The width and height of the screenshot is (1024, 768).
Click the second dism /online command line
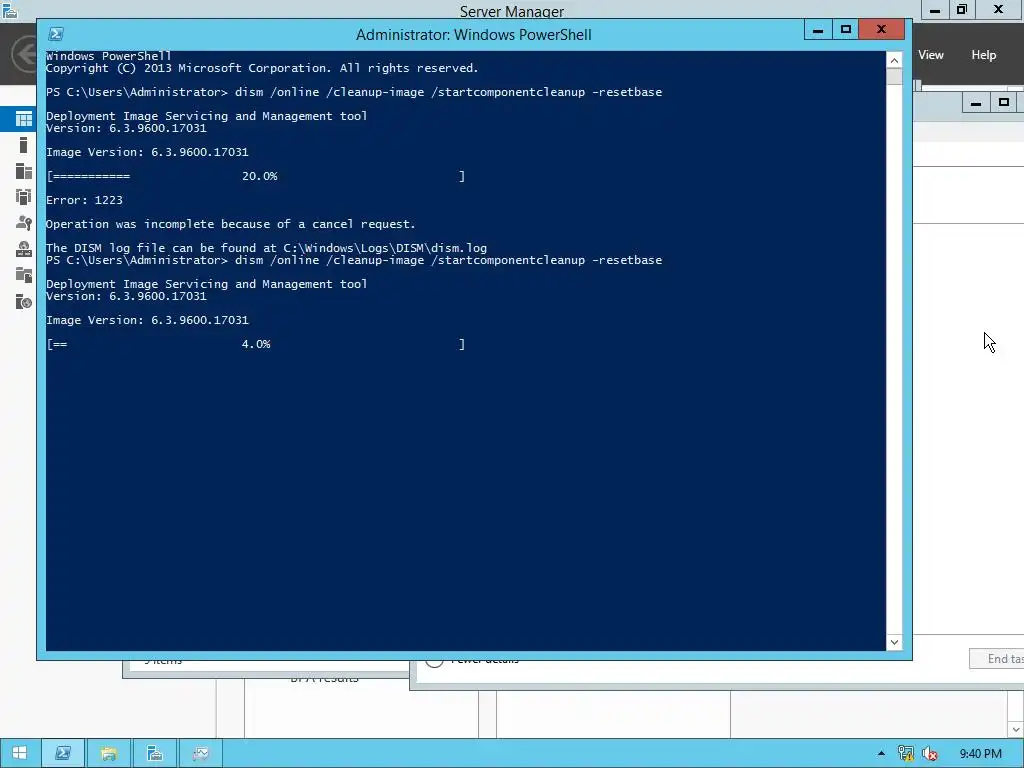[x=354, y=260]
